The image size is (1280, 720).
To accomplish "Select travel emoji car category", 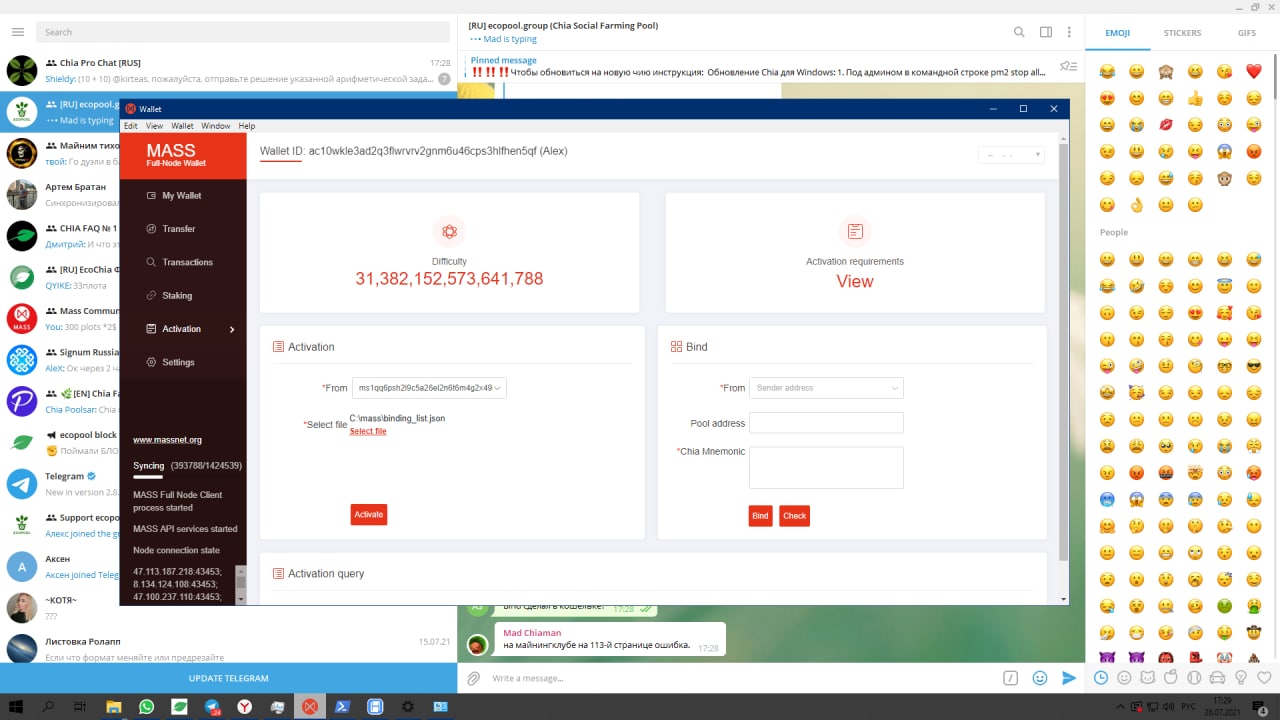I will coord(1217,677).
